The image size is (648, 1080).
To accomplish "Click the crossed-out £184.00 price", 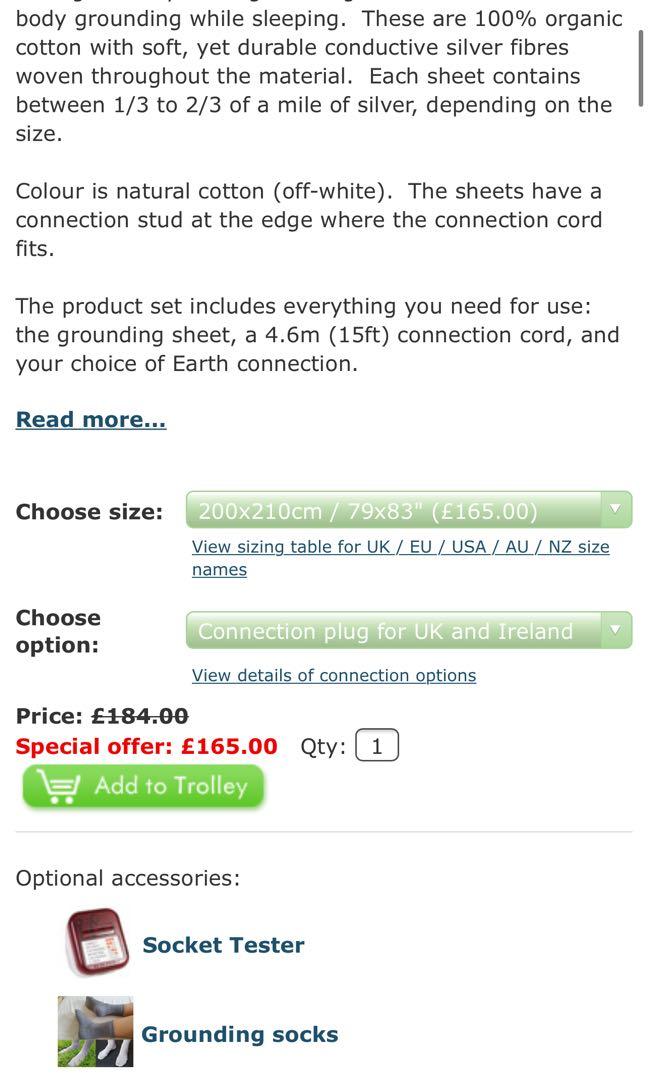I will (x=140, y=716).
